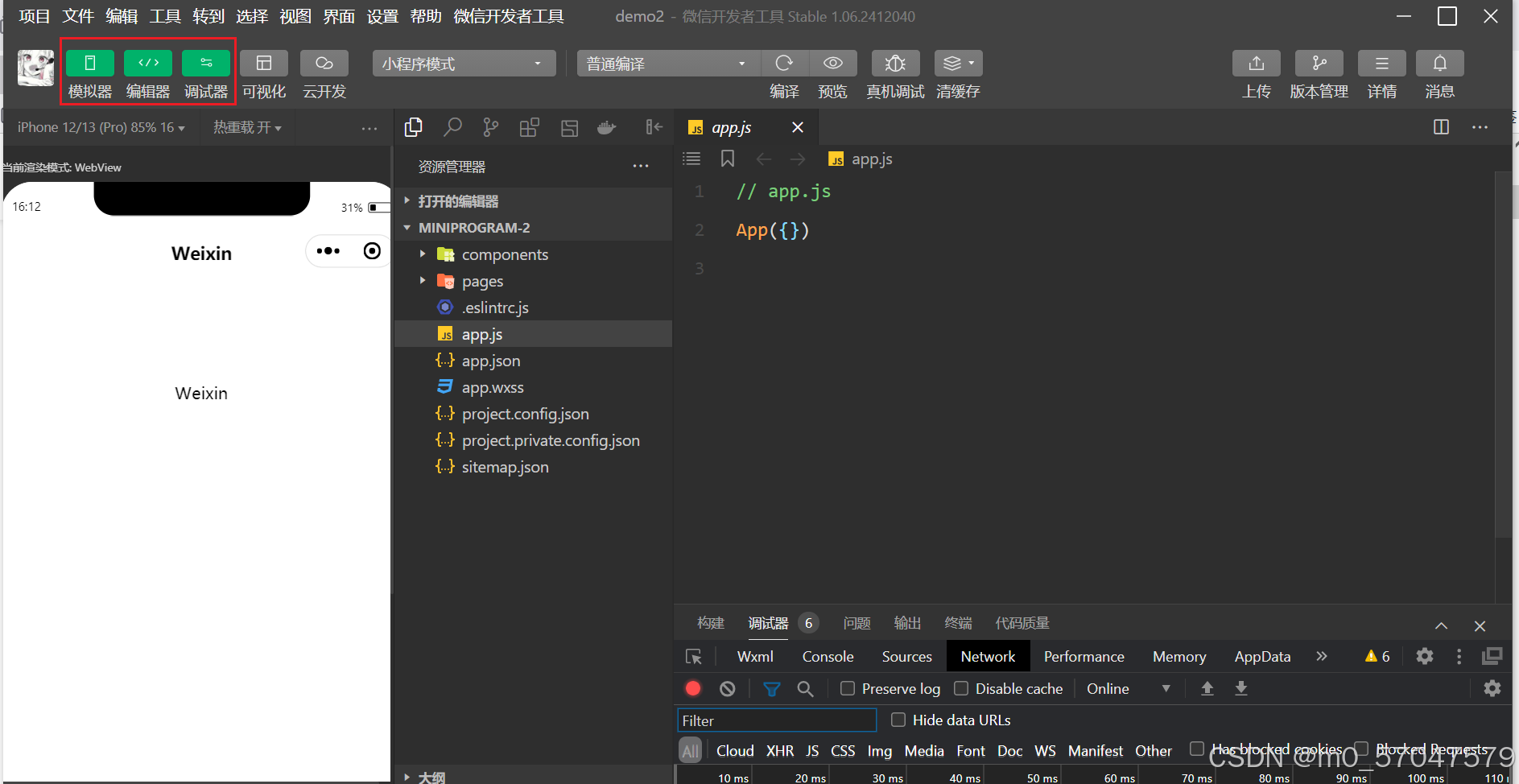Open the search icon in sidebar
The width and height of the screenshot is (1519, 784).
[452, 127]
